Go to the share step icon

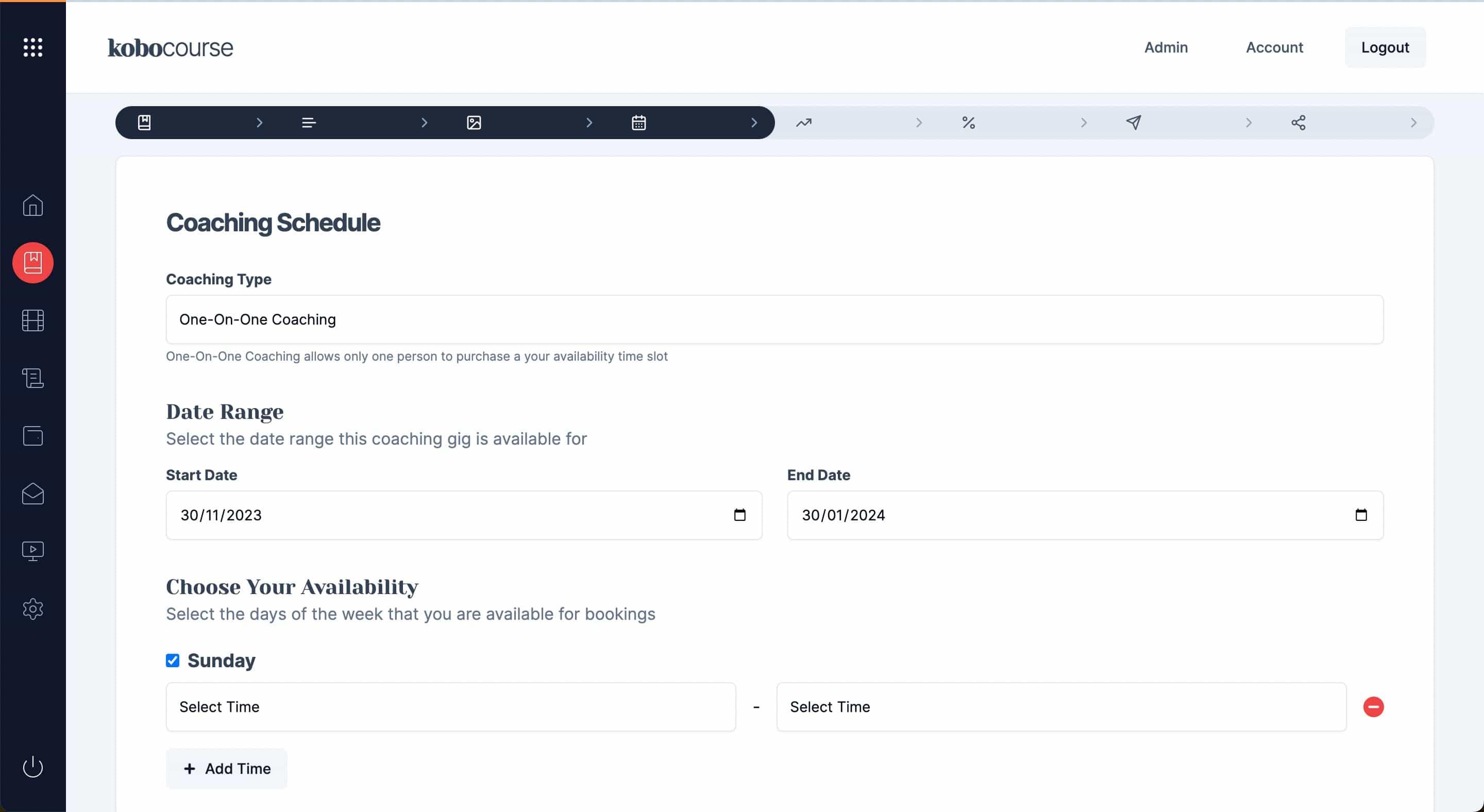[1298, 123]
